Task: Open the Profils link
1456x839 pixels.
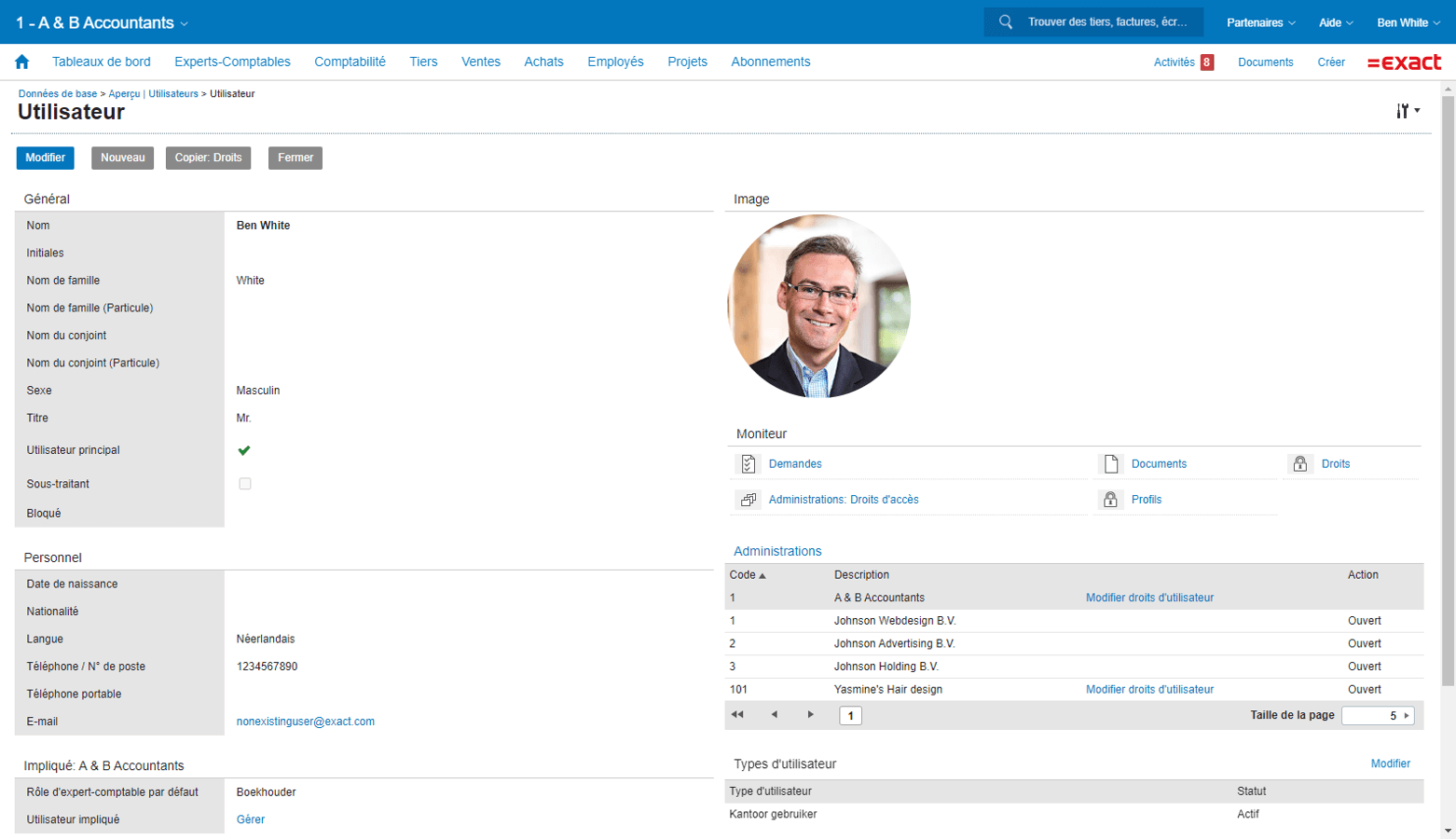Action: pyautogui.click(x=1147, y=500)
